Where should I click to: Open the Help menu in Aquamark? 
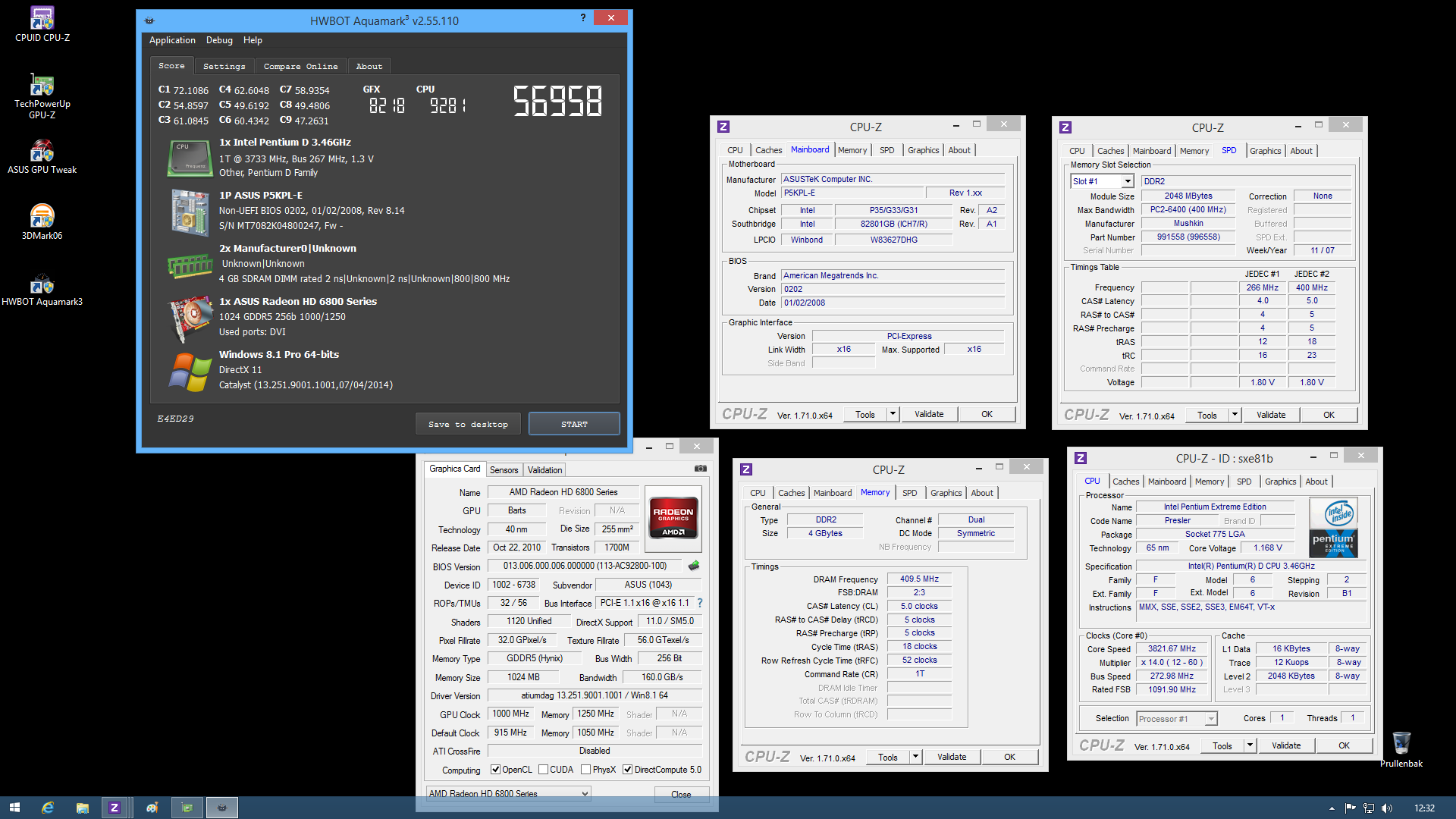click(253, 40)
